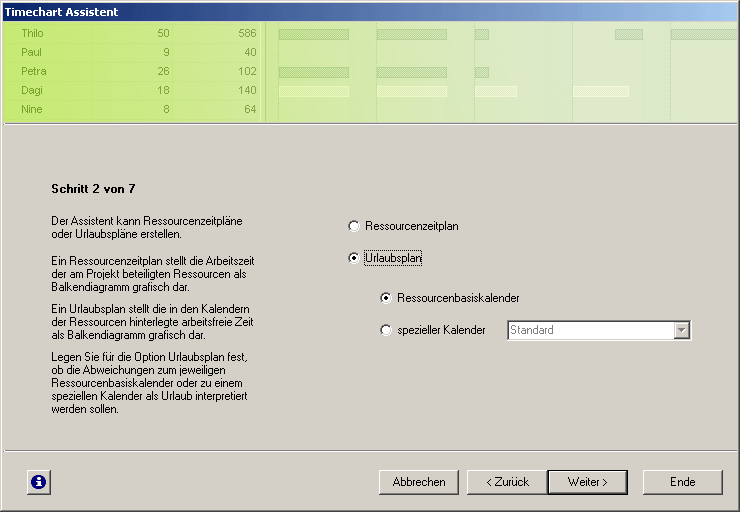
Task: Click the Standard calendar combo box field
Action: (x=591, y=331)
